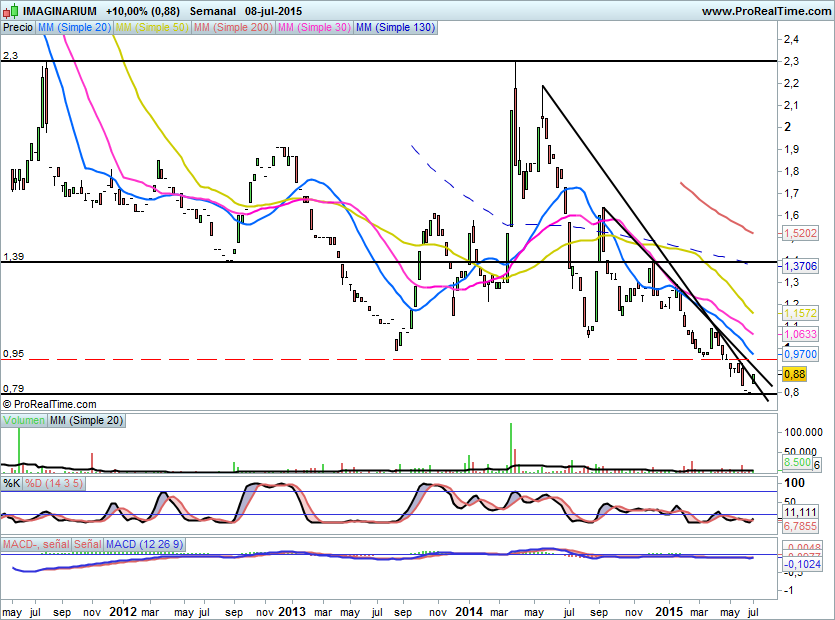This screenshot has height=620, width=835.
Task: Click the 2015 year axis label
Action: pyautogui.click(x=669, y=611)
